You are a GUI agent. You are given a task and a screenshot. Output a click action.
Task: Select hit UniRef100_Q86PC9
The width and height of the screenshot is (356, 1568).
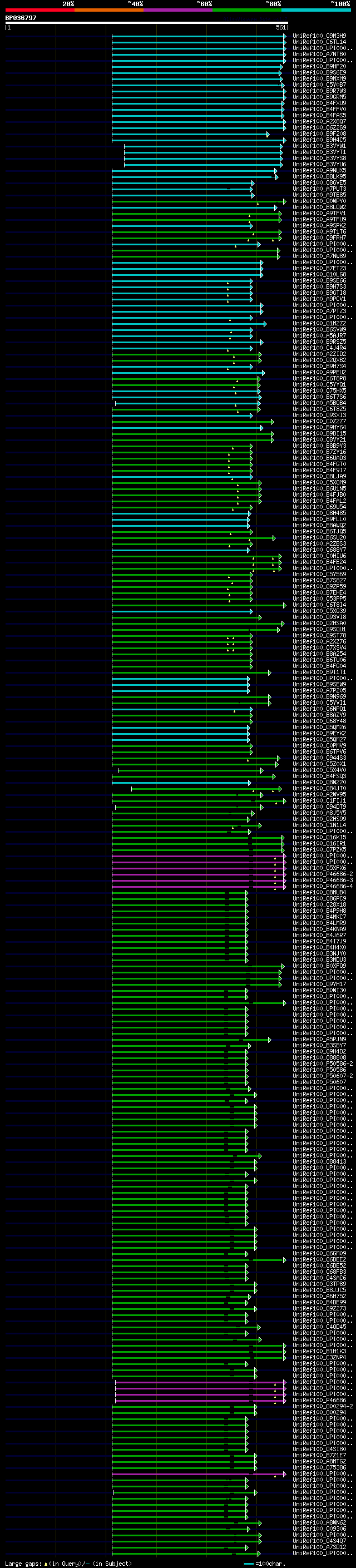tap(319, 898)
